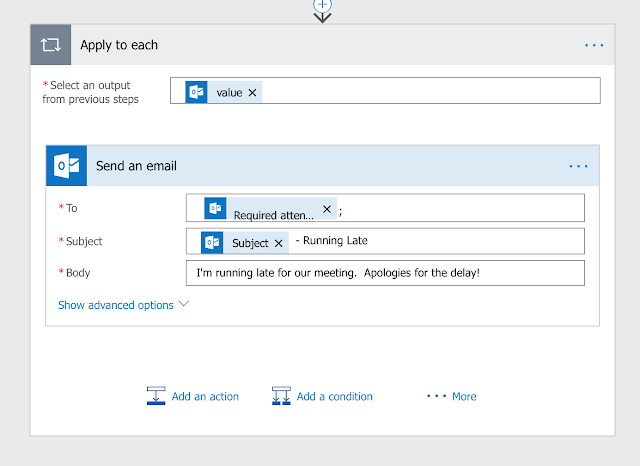Expand Show advanced options
Image resolution: width=640 pixels, height=466 pixels.
123,305
